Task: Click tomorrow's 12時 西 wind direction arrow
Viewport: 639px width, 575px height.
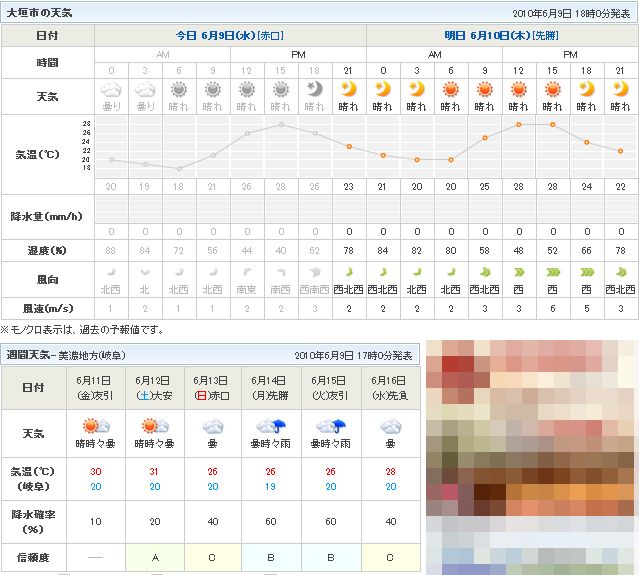Action: click(x=519, y=272)
